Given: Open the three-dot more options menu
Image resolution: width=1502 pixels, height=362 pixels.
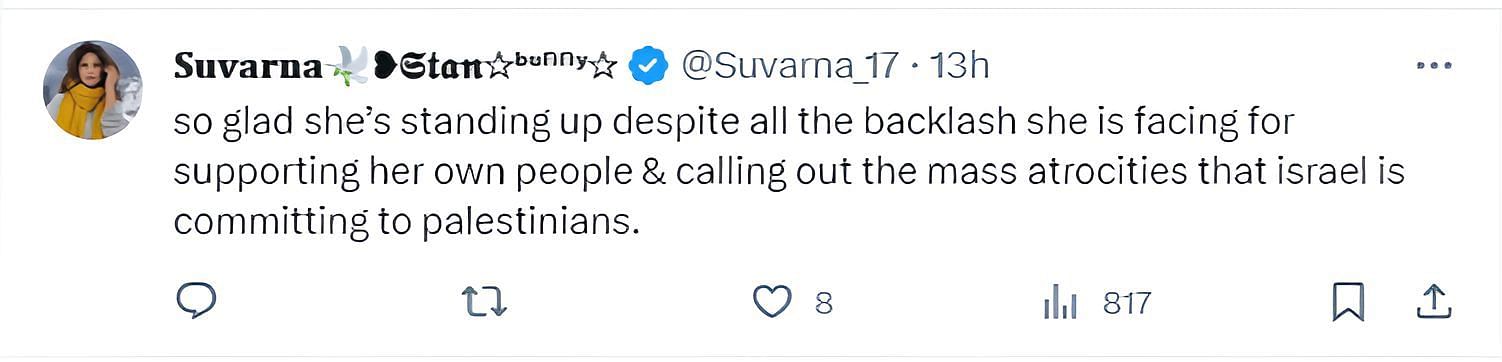Looking at the screenshot, I should coord(1434,66).
